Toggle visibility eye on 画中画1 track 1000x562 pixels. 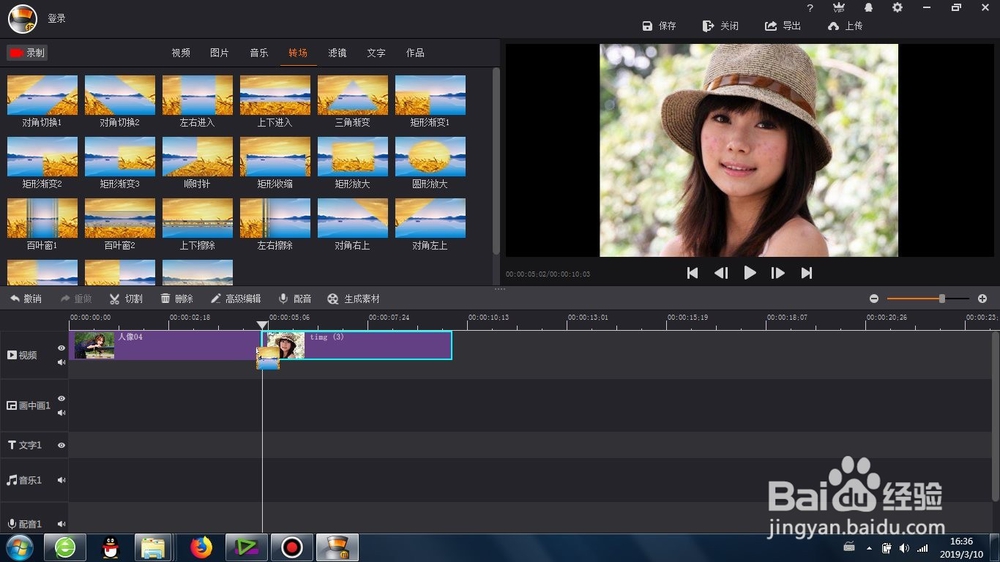tap(61, 399)
